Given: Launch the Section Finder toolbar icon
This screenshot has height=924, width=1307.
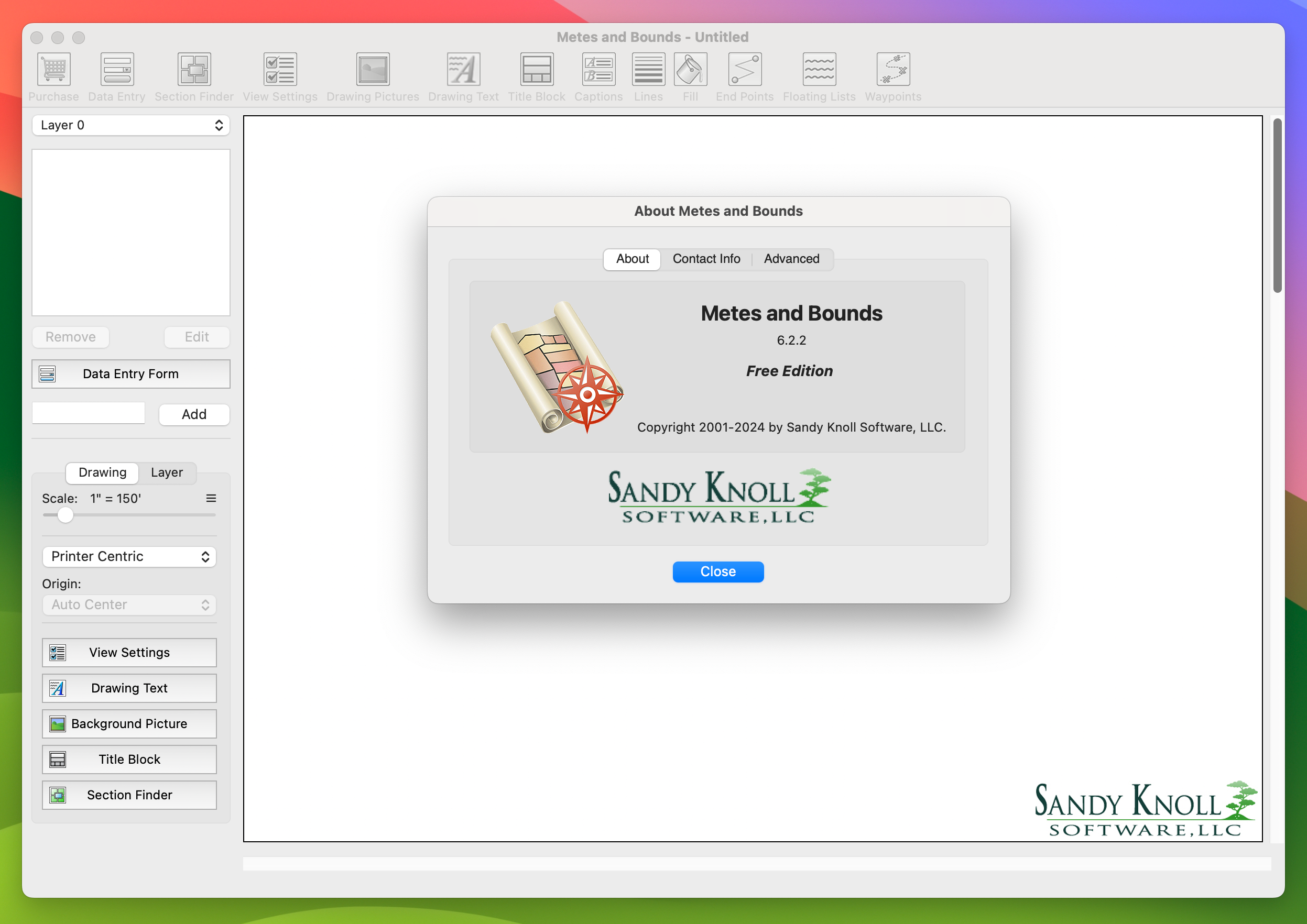Looking at the screenshot, I should (194, 70).
